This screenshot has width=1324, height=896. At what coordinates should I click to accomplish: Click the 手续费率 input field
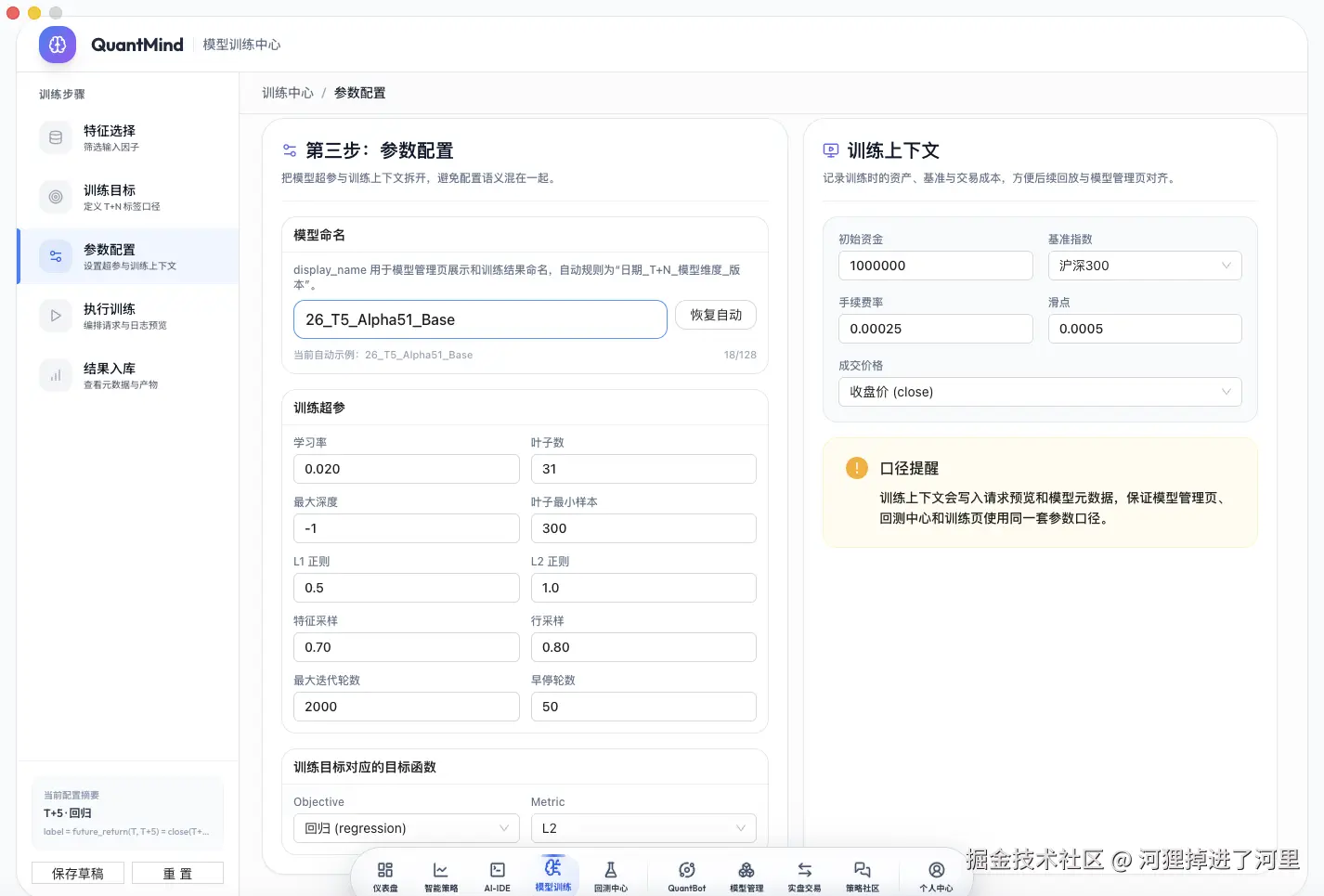pyautogui.click(x=936, y=329)
